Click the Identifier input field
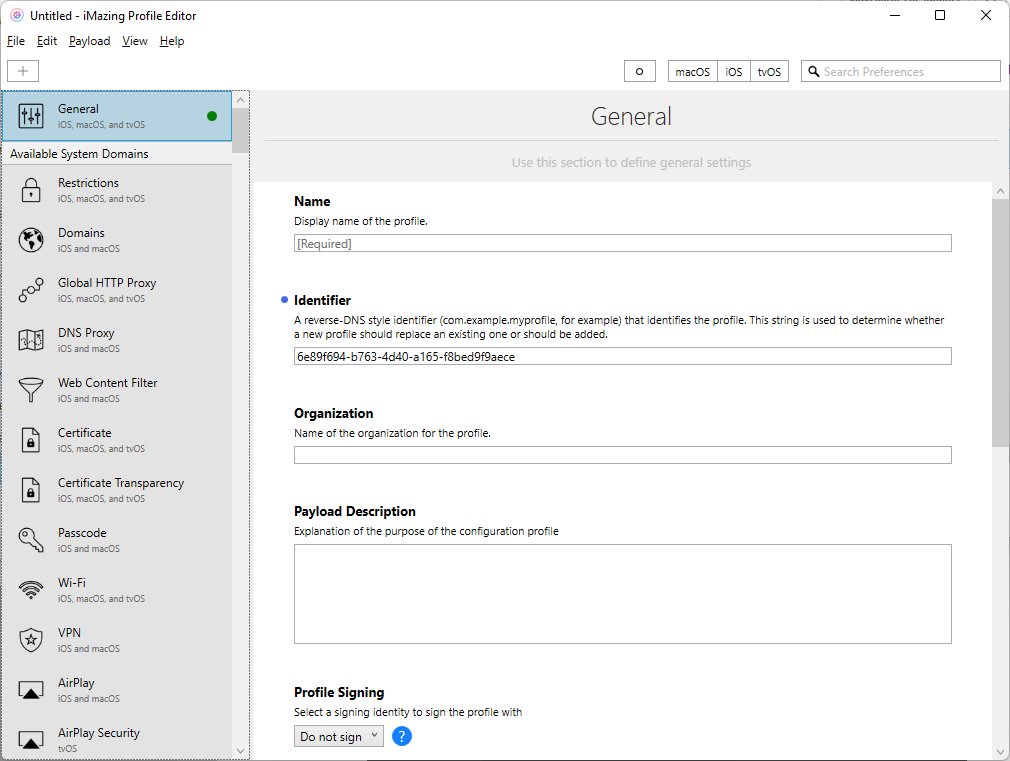The height and width of the screenshot is (761, 1010). click(622, 356)
